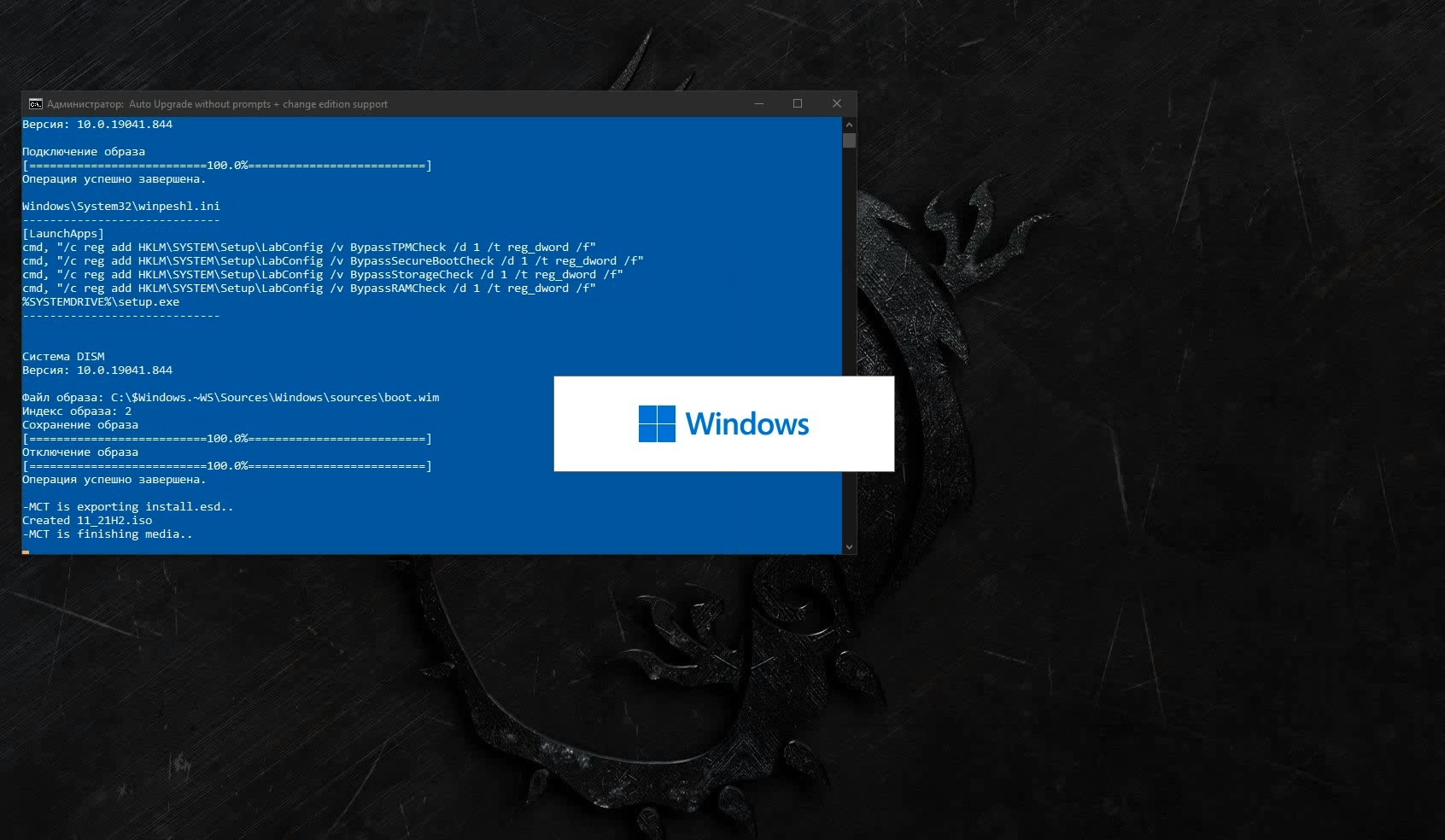1445x840 pixels.
Task: Maximize the Auto Upgrade console window
Action: (x=798, y=104)
